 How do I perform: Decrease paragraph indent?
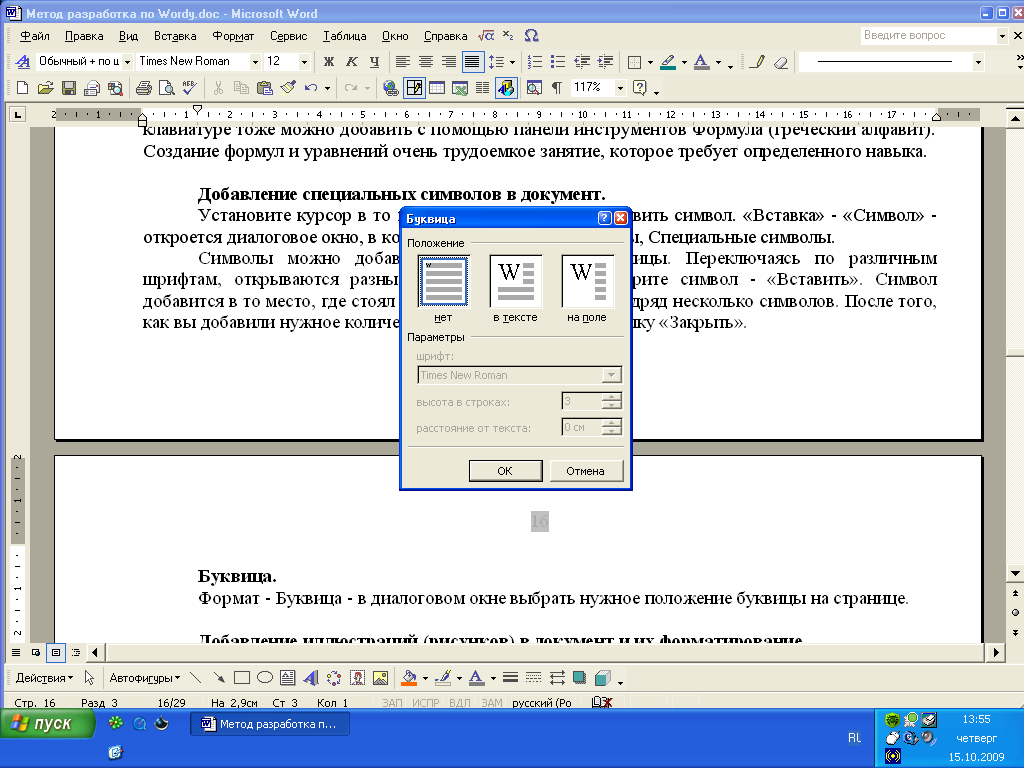pyautogui.click(x=581, y=62)
